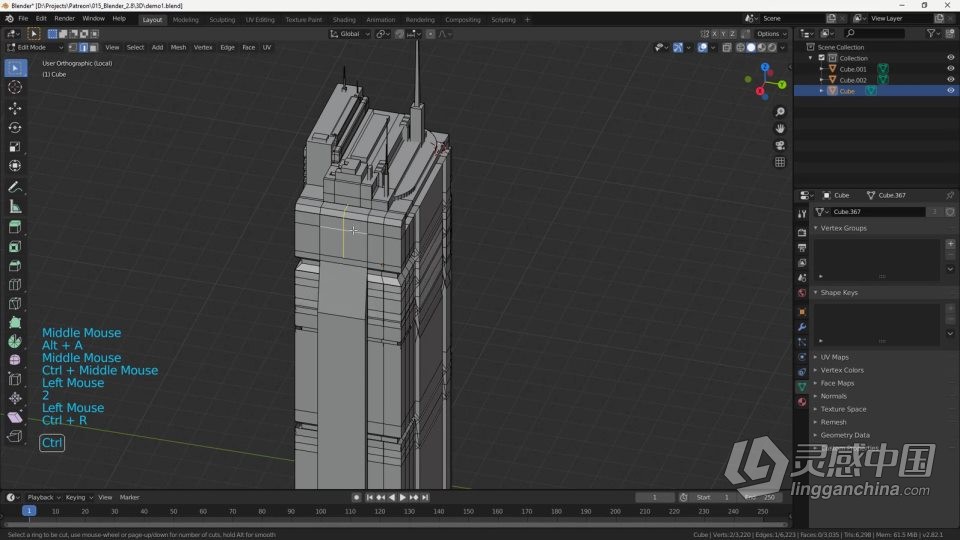This screenshot has width=960, height=540.
Task: Toggle X-ray display mode
Action: [727, 47]
